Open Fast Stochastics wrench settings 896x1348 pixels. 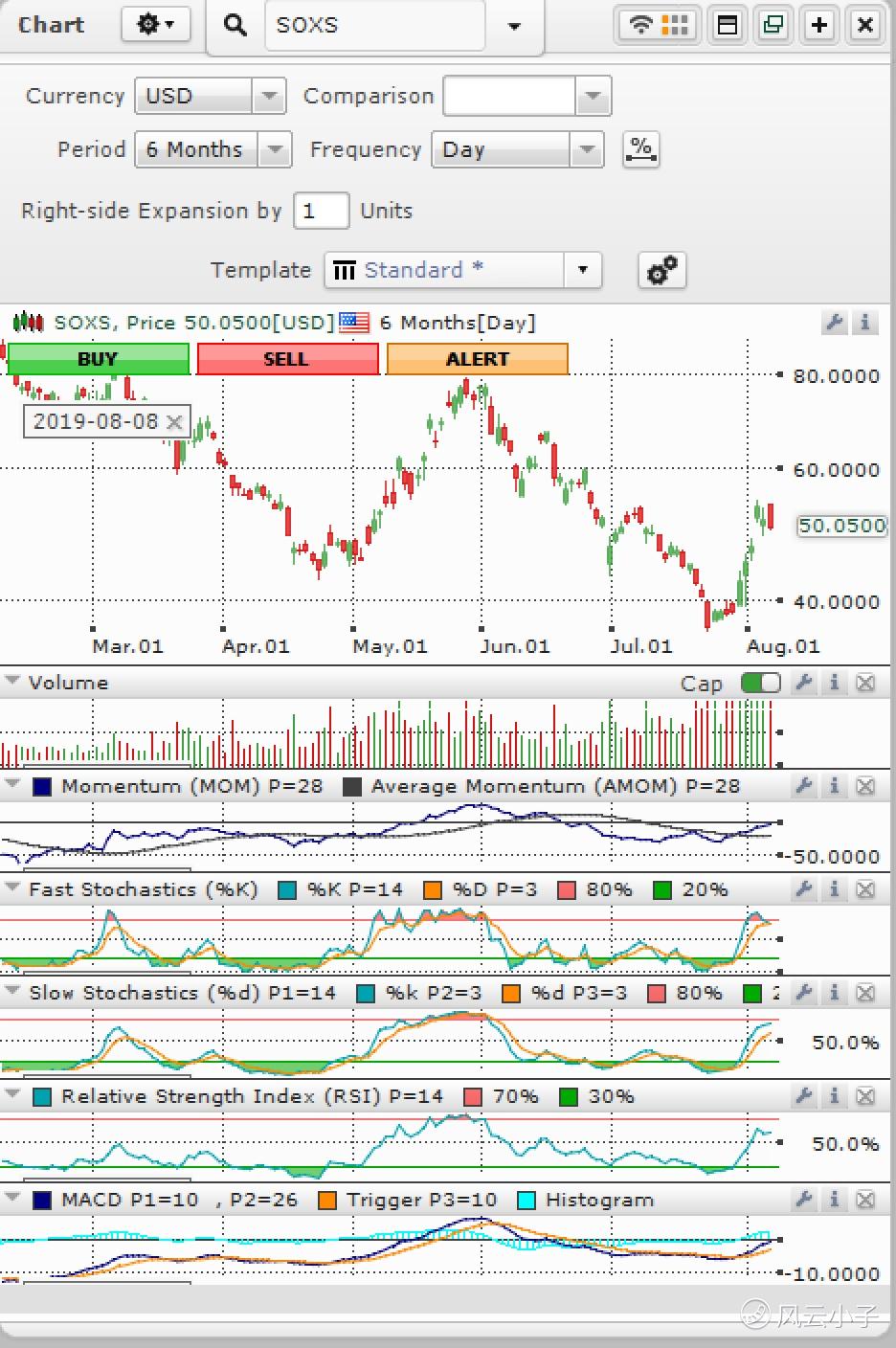point(804,889)
